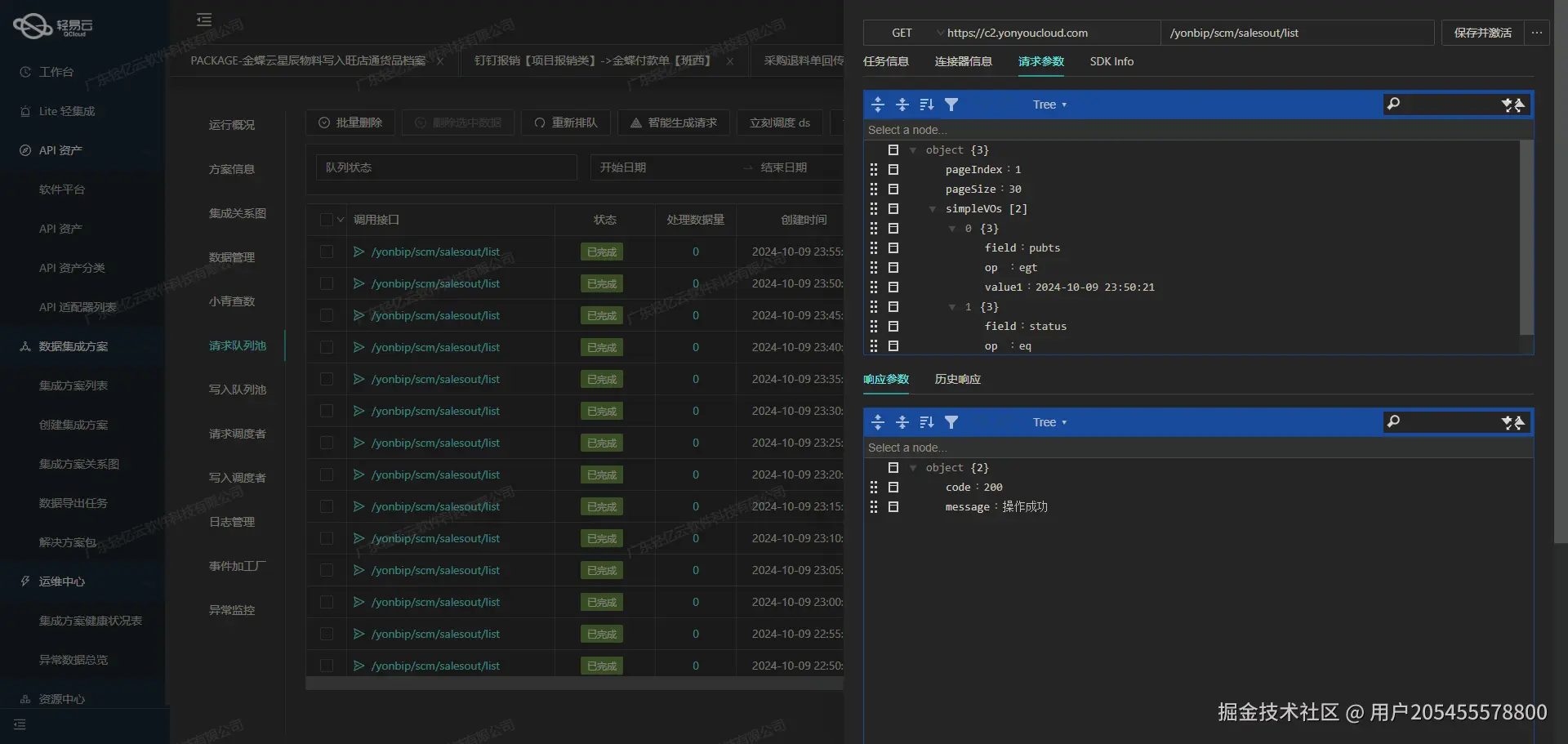
Task: Click search icon in request parameters editor
Action: [x=1394, y=104]
